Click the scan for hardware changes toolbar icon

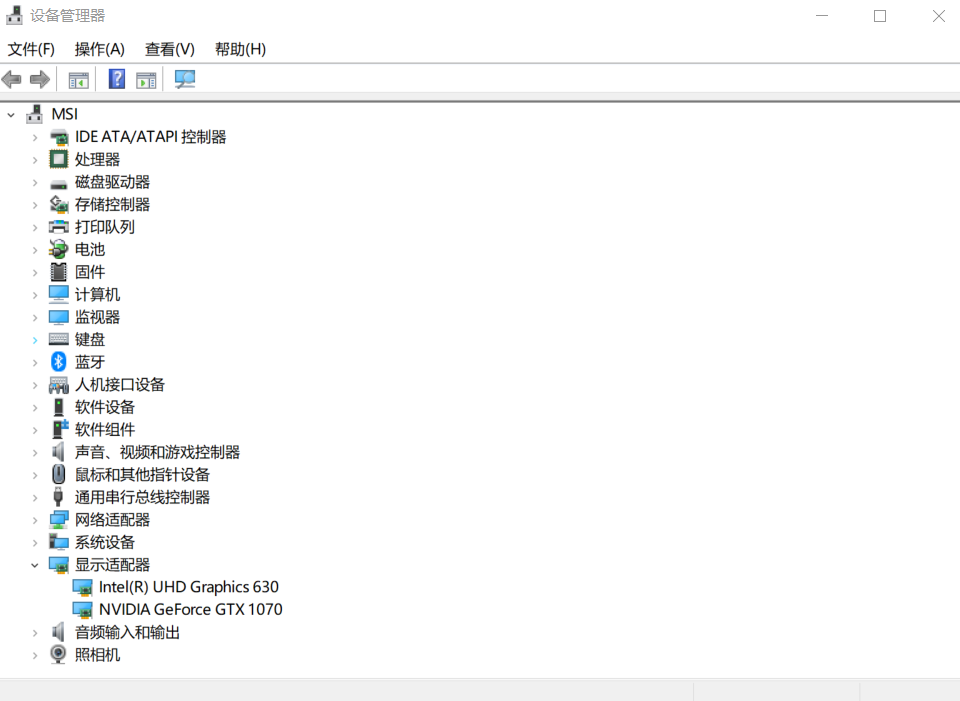tap(184, 79)
